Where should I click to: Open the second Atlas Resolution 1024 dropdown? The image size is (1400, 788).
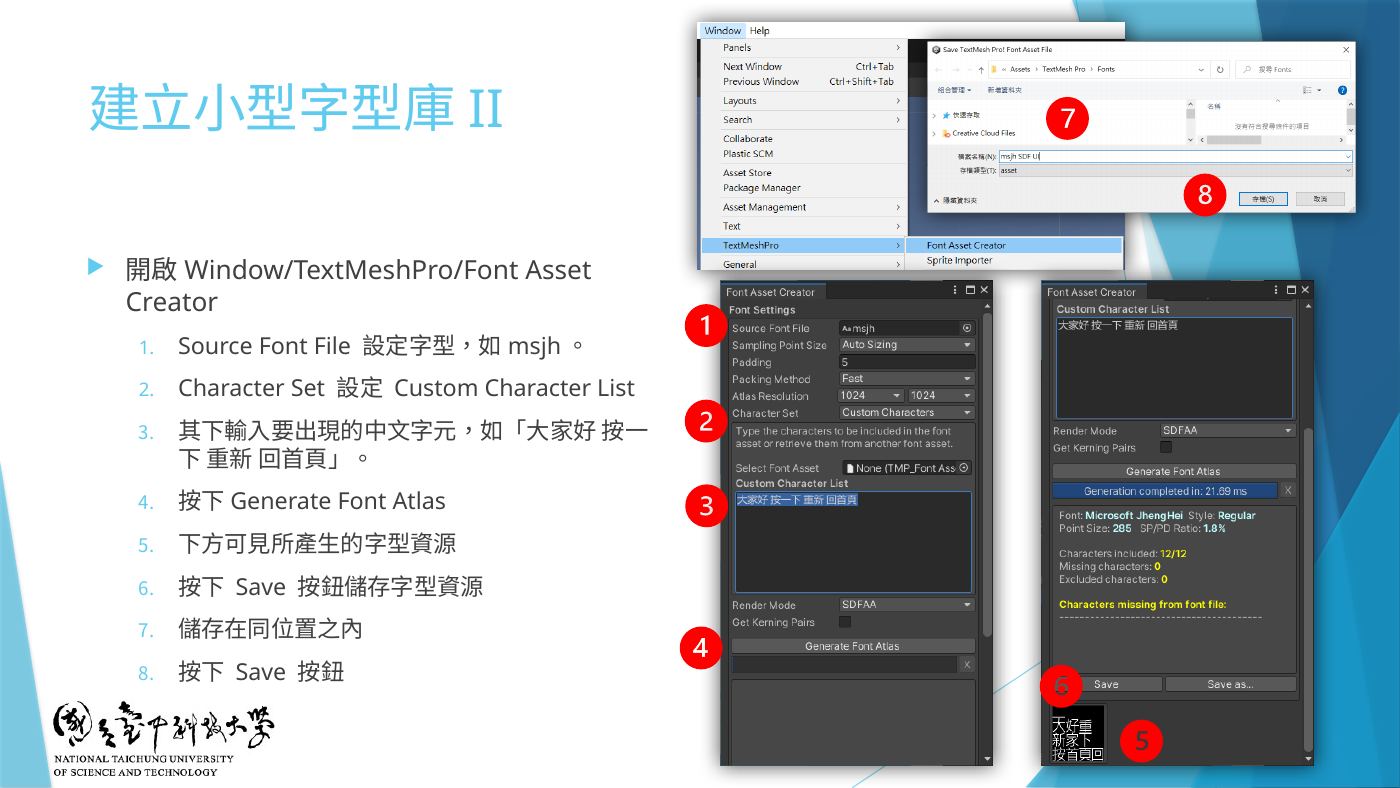[x=941, y=396]
